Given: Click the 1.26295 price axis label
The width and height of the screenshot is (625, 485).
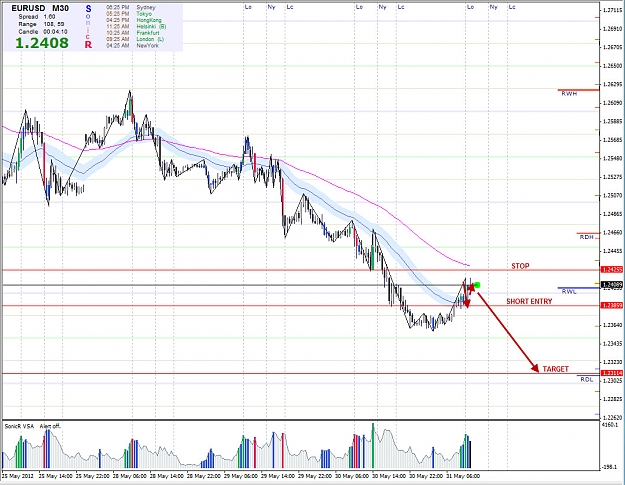Looking at the screenshot, I should pyautogui.click(x=612, y=84).
